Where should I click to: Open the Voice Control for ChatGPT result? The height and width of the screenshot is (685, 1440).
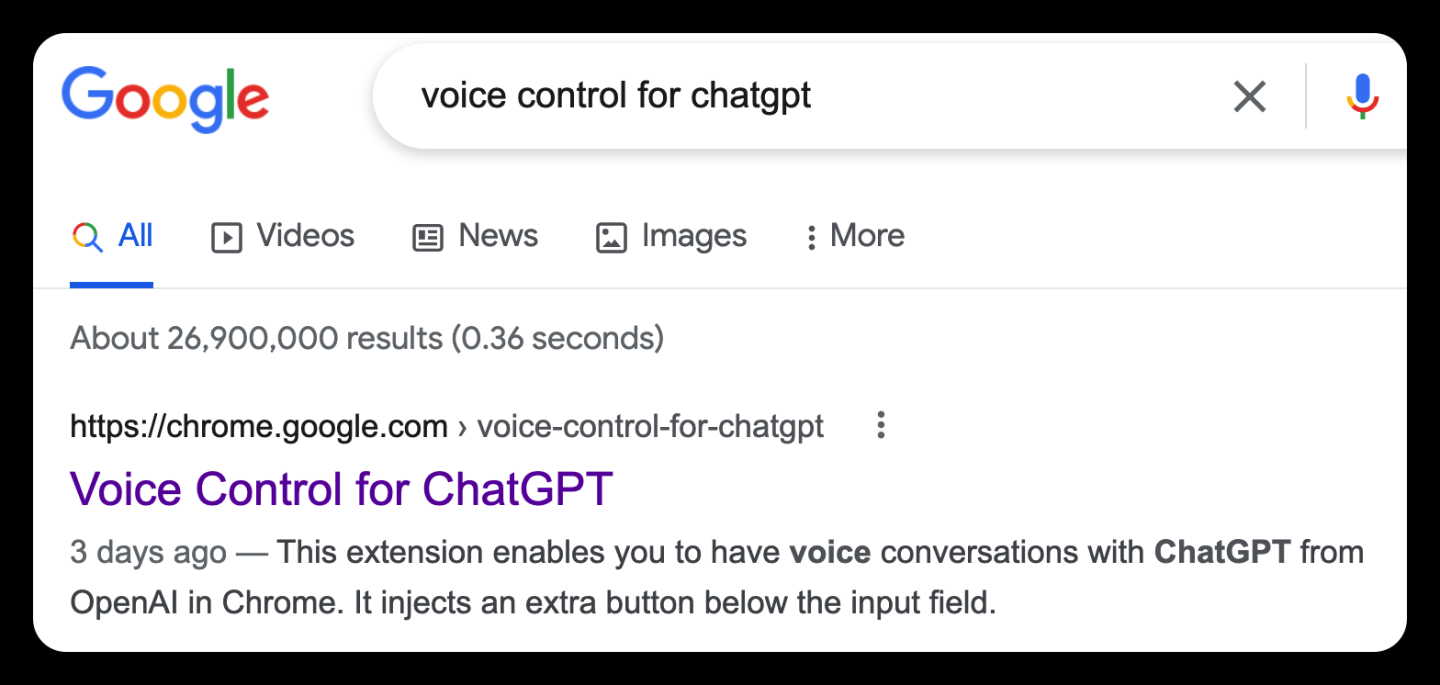point(341,489)
